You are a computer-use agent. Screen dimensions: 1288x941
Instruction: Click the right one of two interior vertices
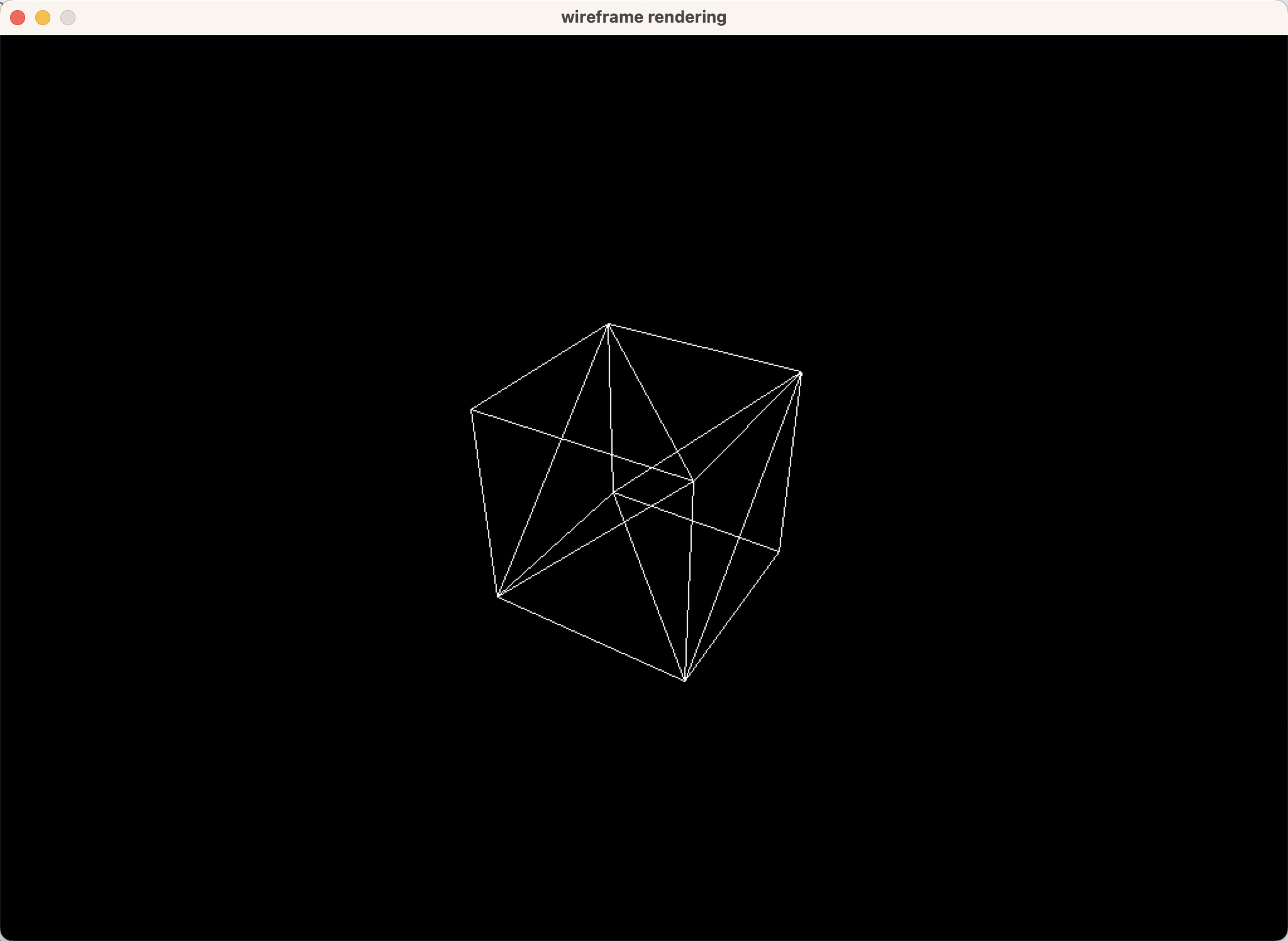(693, 482)
